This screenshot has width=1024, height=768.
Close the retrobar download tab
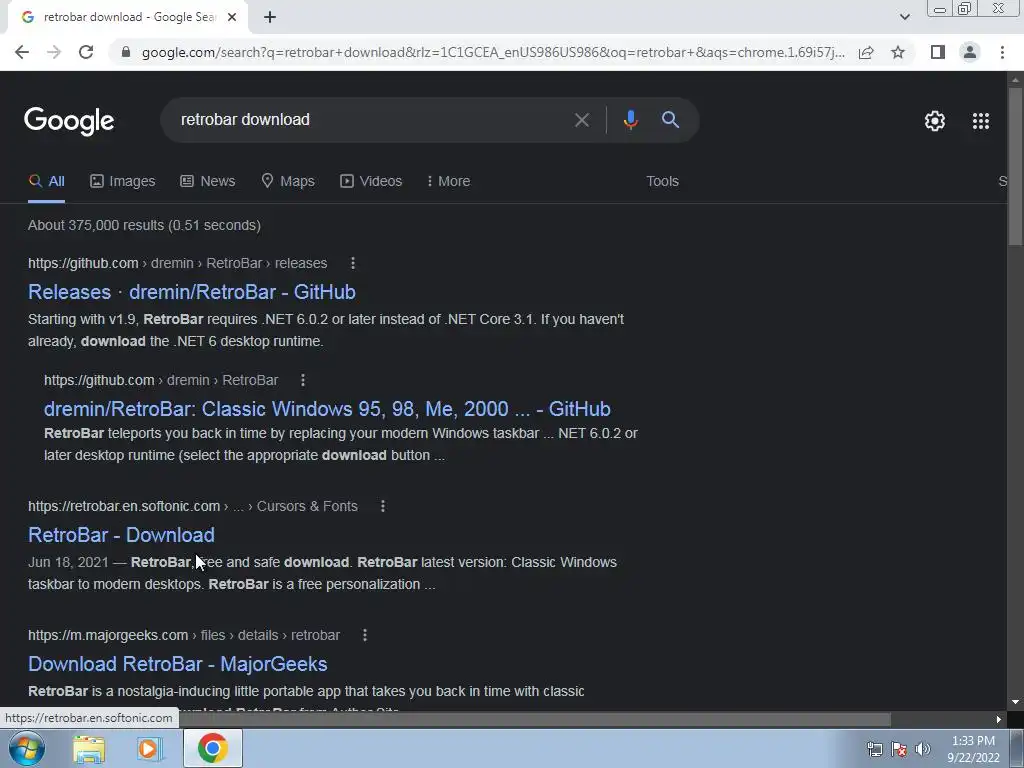(232, 17)
